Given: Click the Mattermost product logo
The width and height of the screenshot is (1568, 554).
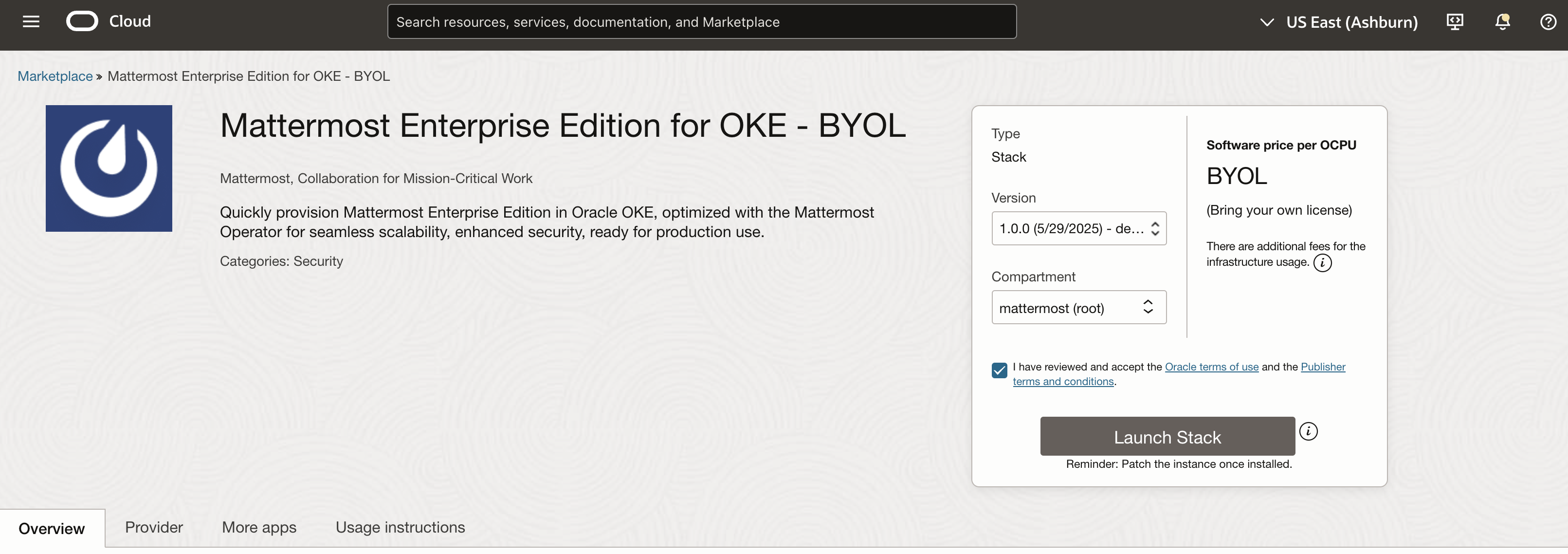Looking at the screenshot, I should [109, 168].
